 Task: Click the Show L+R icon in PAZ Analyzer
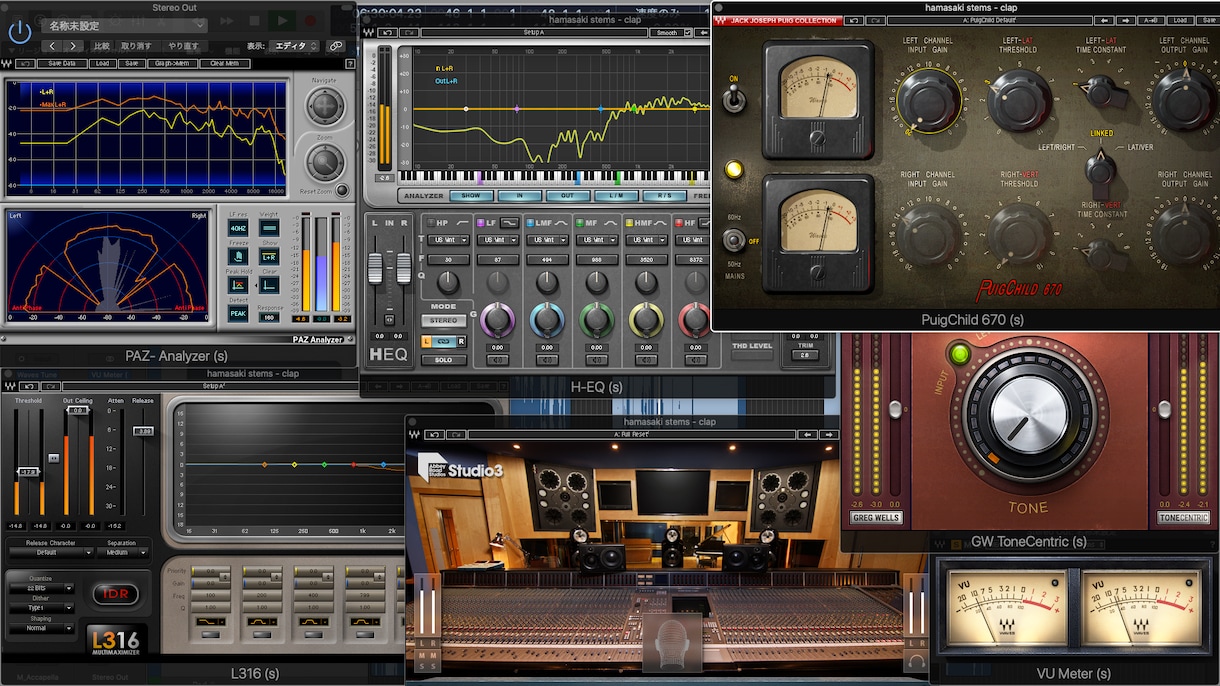[x=269, y=257]
